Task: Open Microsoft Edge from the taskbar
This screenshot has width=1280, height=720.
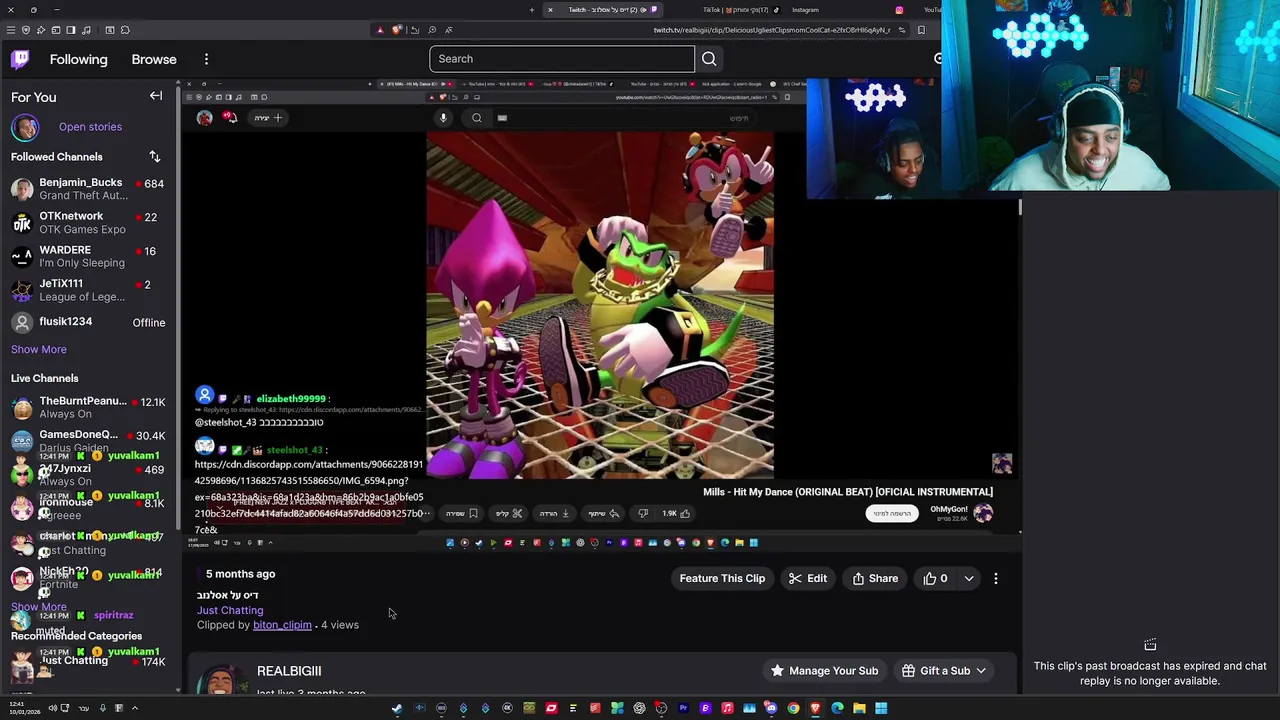Action: [x=837, y=708]
